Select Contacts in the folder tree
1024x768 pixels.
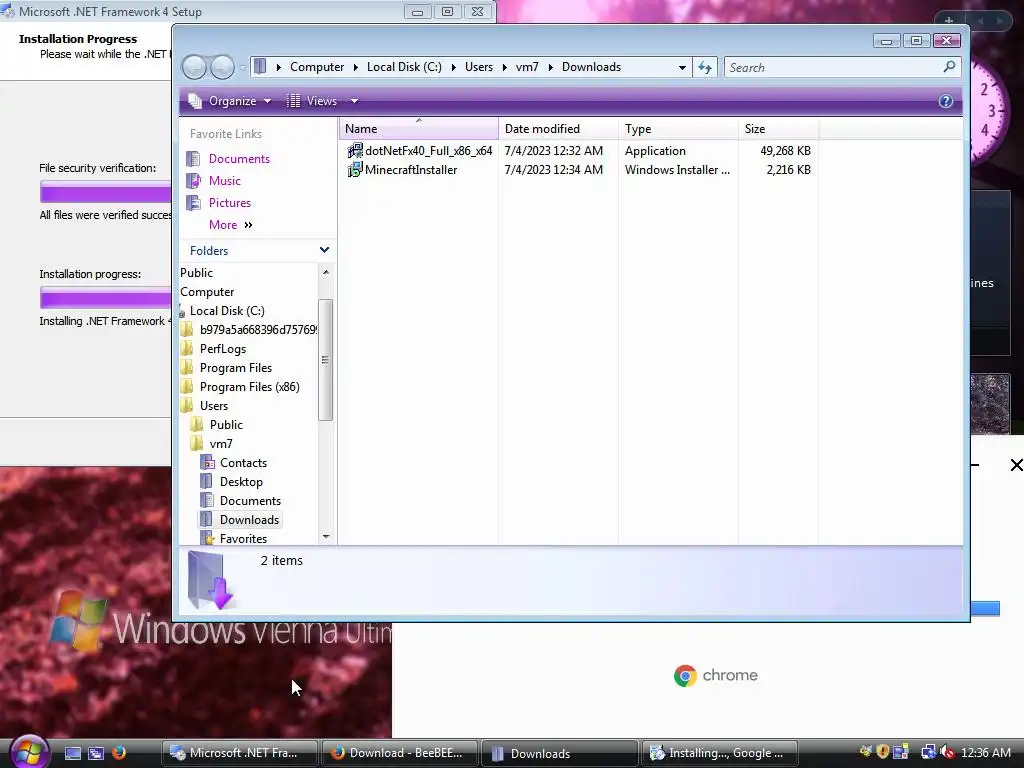(243, 462)
